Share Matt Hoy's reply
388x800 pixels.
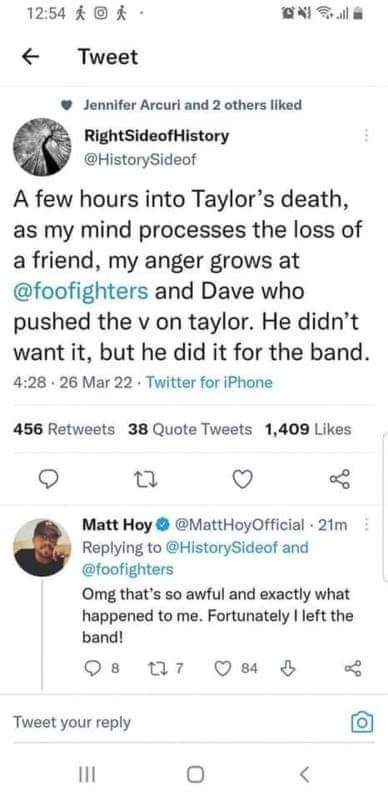pyautogui.click(x=352, y=668)
